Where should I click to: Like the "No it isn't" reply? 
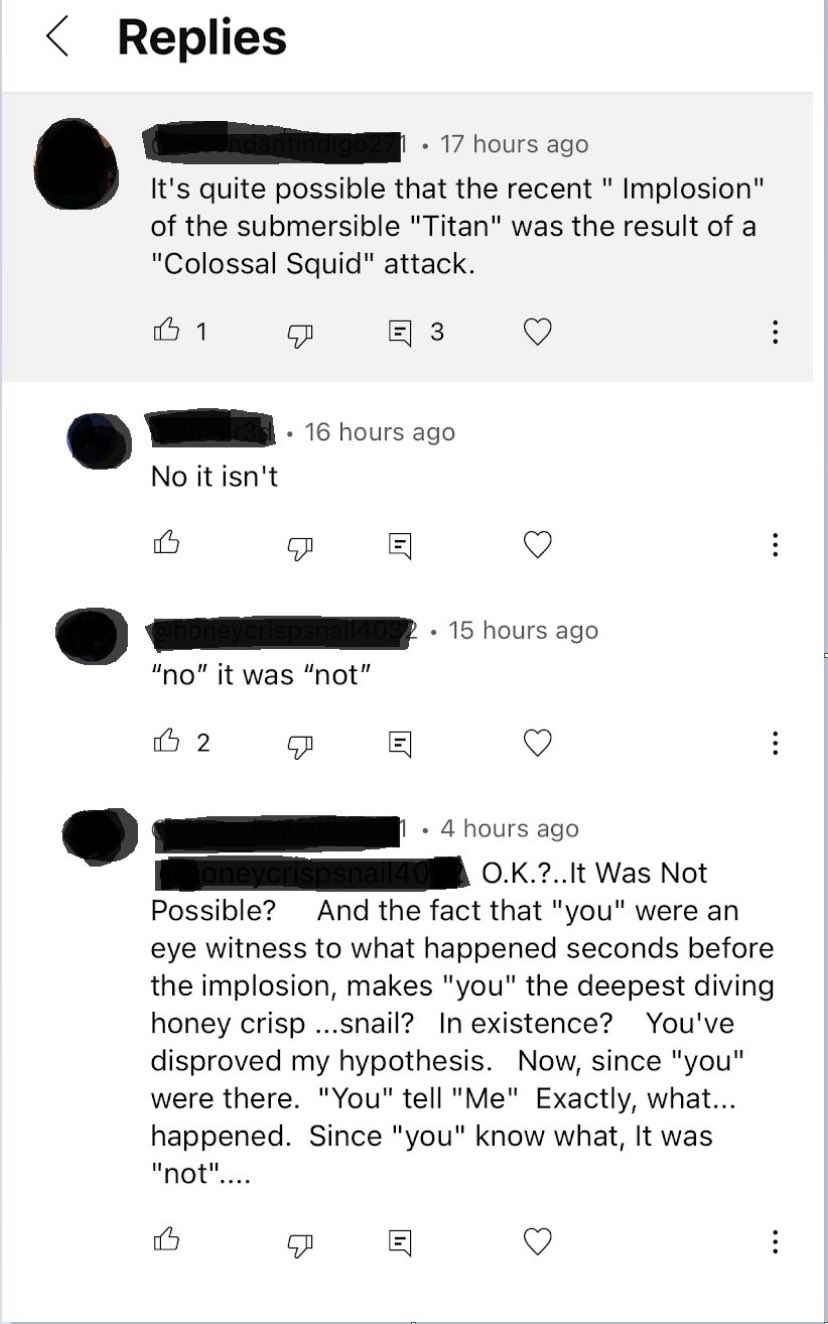point(167,544)
